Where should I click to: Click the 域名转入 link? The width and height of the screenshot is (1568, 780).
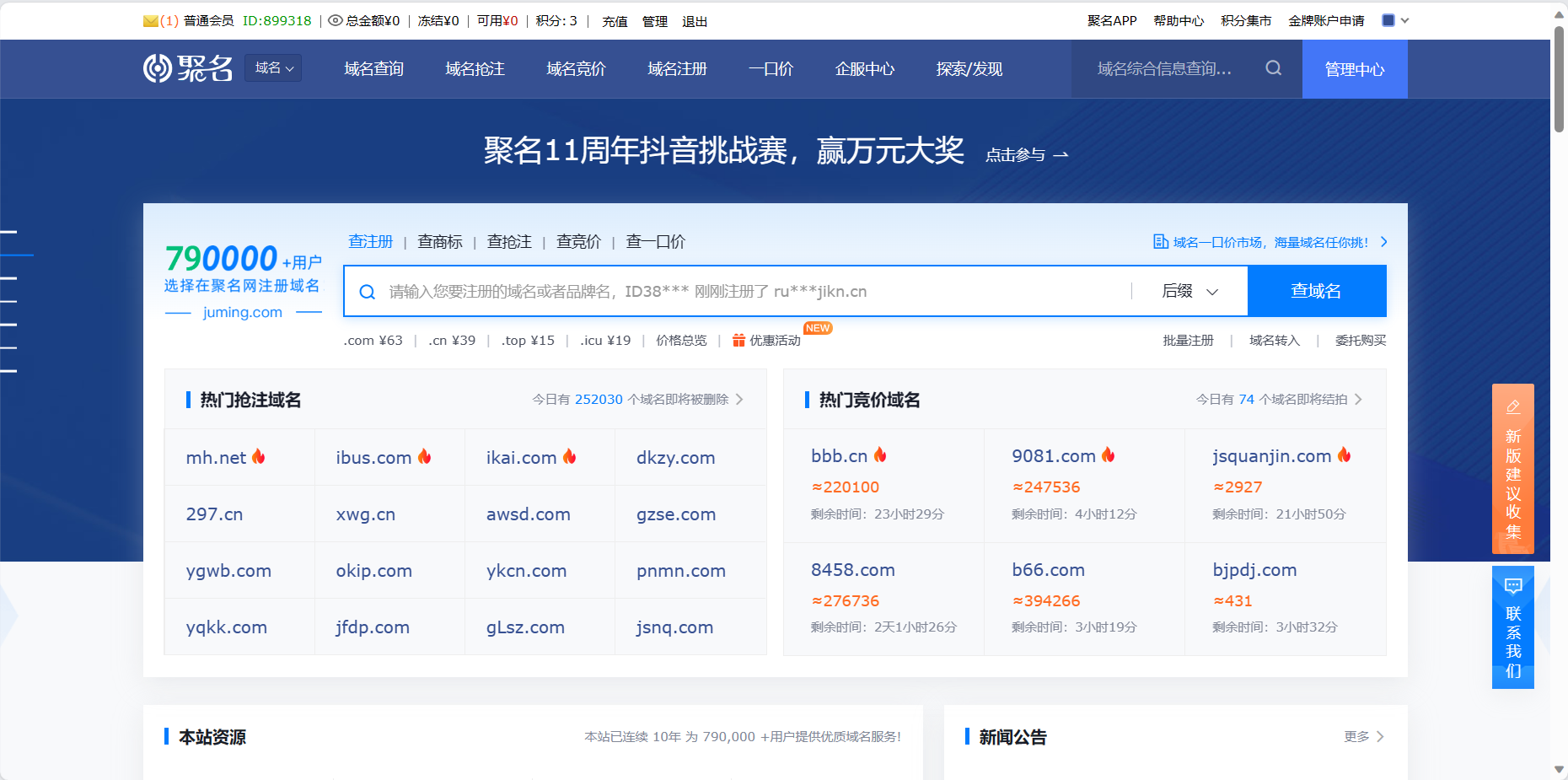[1275, 340]
